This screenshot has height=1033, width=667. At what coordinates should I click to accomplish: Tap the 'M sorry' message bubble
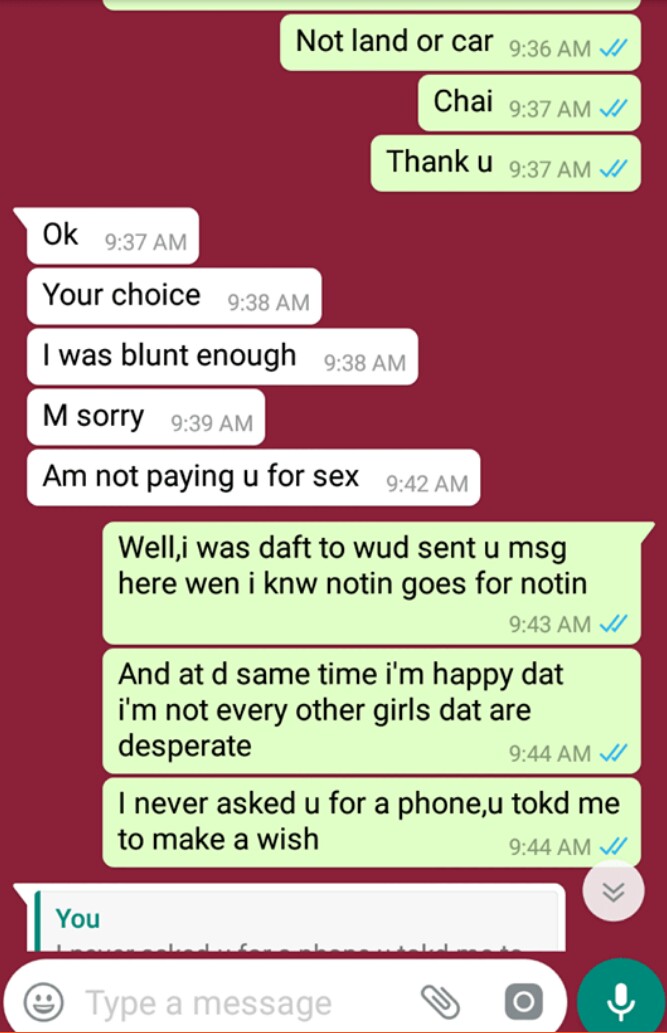click(146, 417)
